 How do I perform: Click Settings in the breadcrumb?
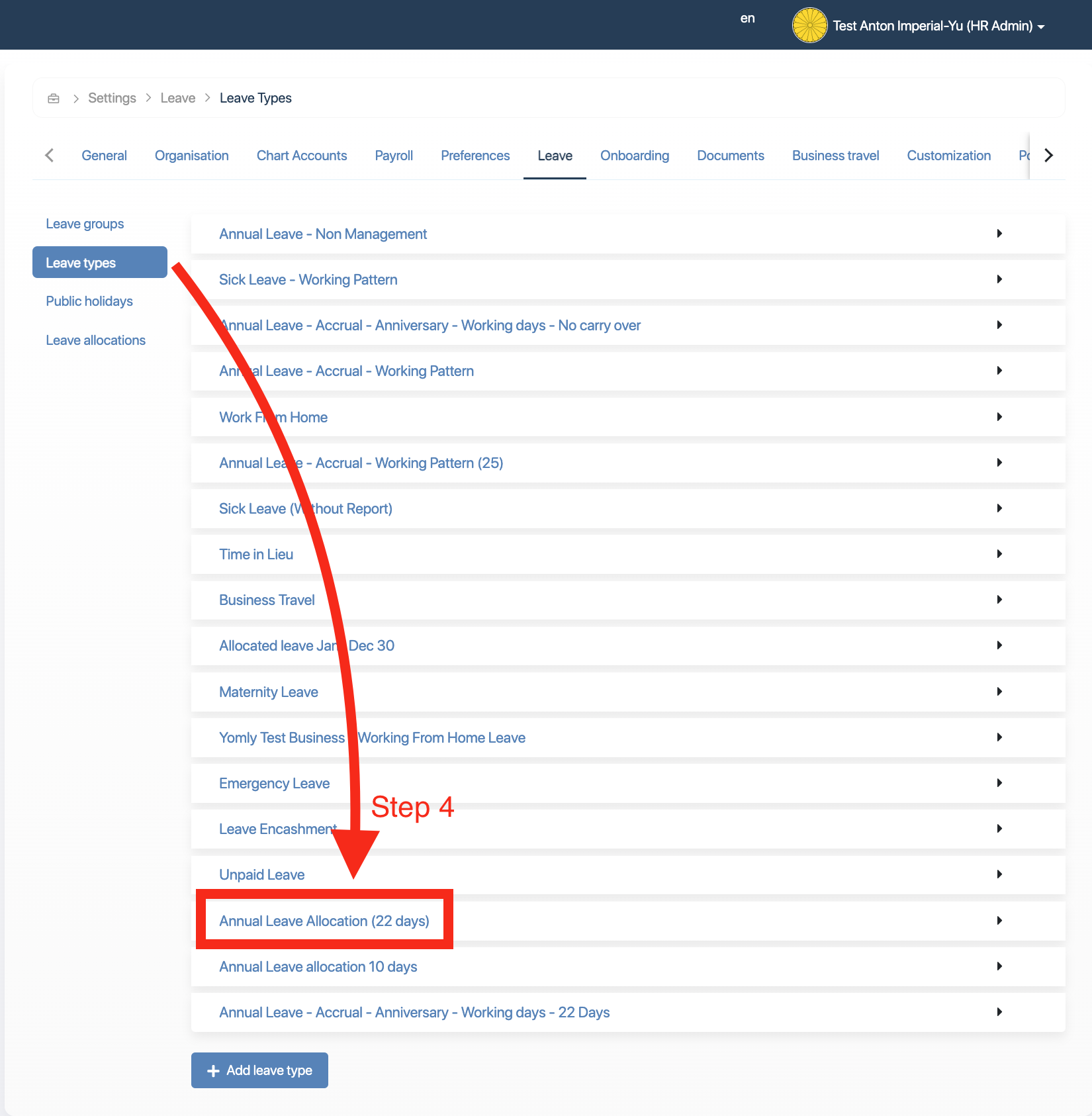pos(112,98)
